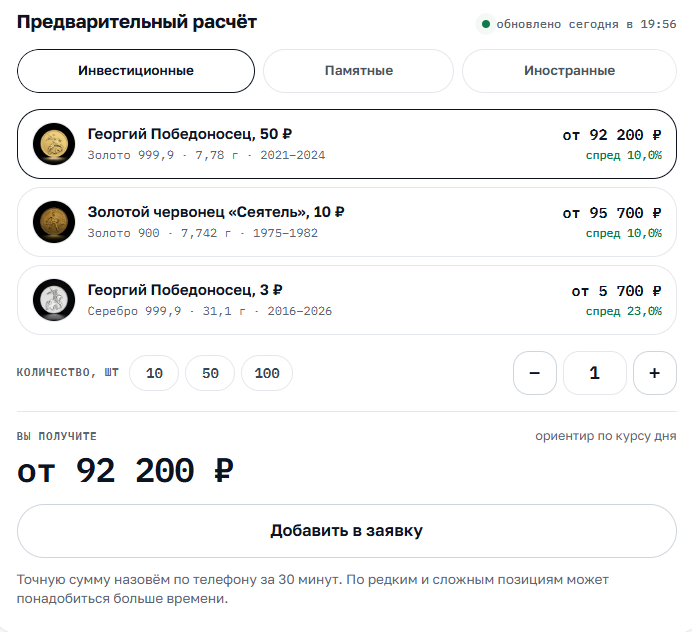This screenshot has width=692, height=632.
Task: Increase quantity with the plus button
Action: [655, 373]
